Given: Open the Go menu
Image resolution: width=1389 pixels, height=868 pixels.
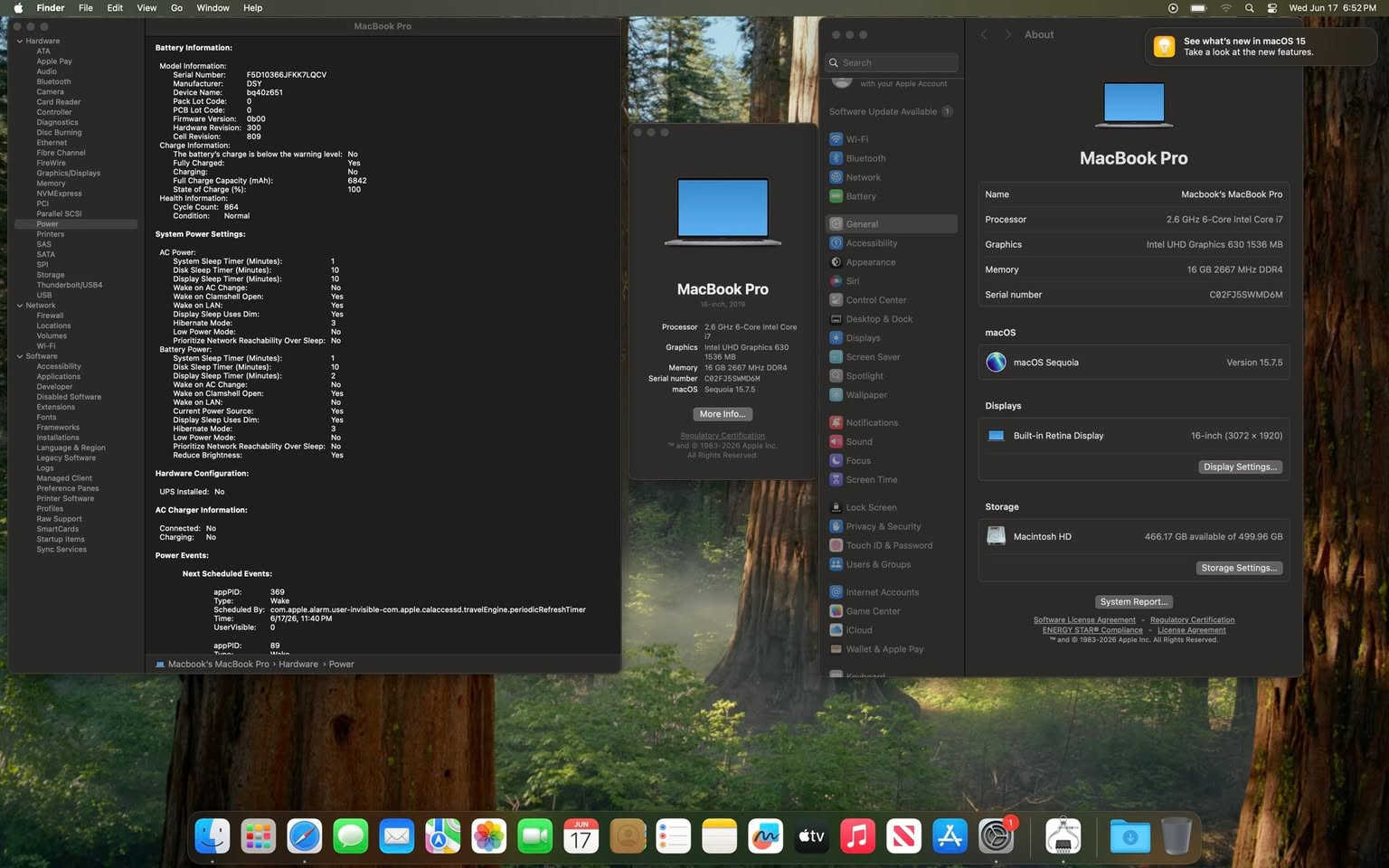Looking at the screenshot, I should click(x=176, y=8).
